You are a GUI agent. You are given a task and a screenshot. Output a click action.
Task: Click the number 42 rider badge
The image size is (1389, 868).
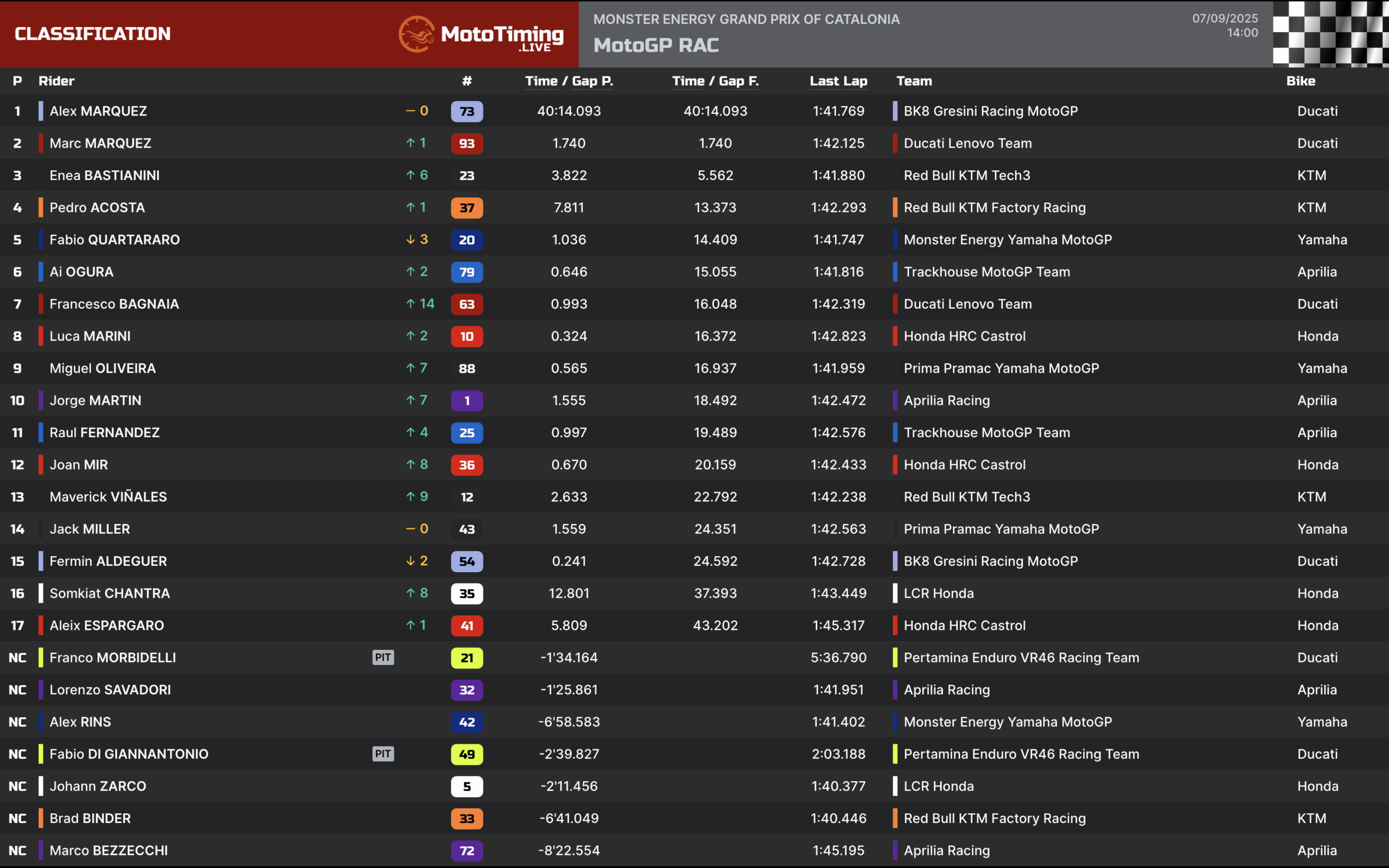[467, 722]
